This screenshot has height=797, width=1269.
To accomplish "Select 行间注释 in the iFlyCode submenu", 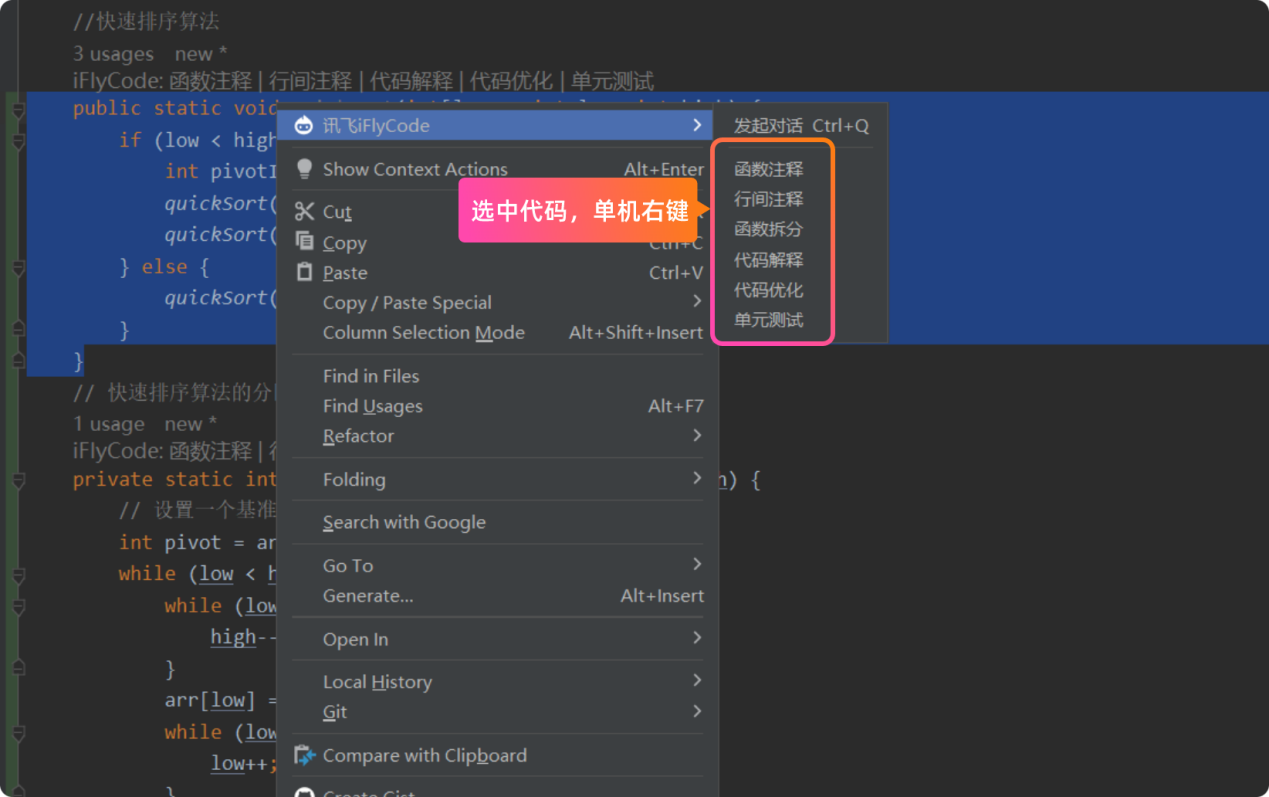I will [768, 199].
